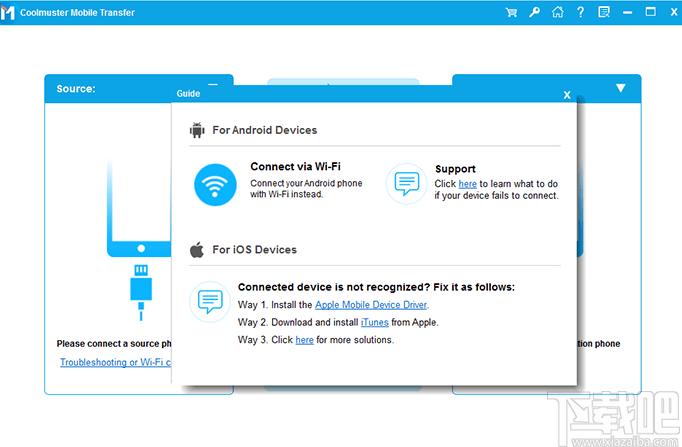Open the shopping cart purchase icon
682x447 pixels.
click(511, 12)
